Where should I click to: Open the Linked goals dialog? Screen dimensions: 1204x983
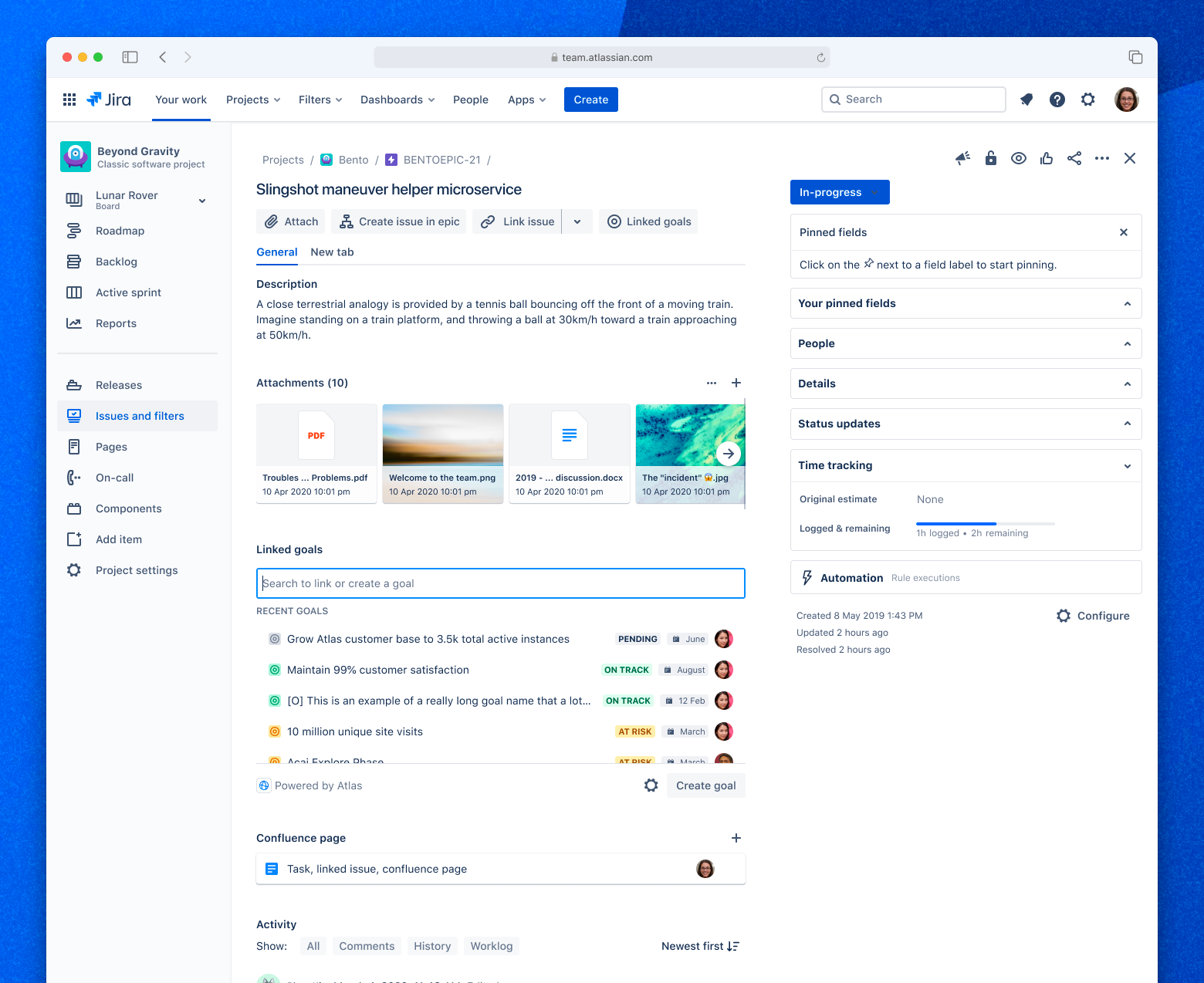pyautogui.click(x=648, y=221)
